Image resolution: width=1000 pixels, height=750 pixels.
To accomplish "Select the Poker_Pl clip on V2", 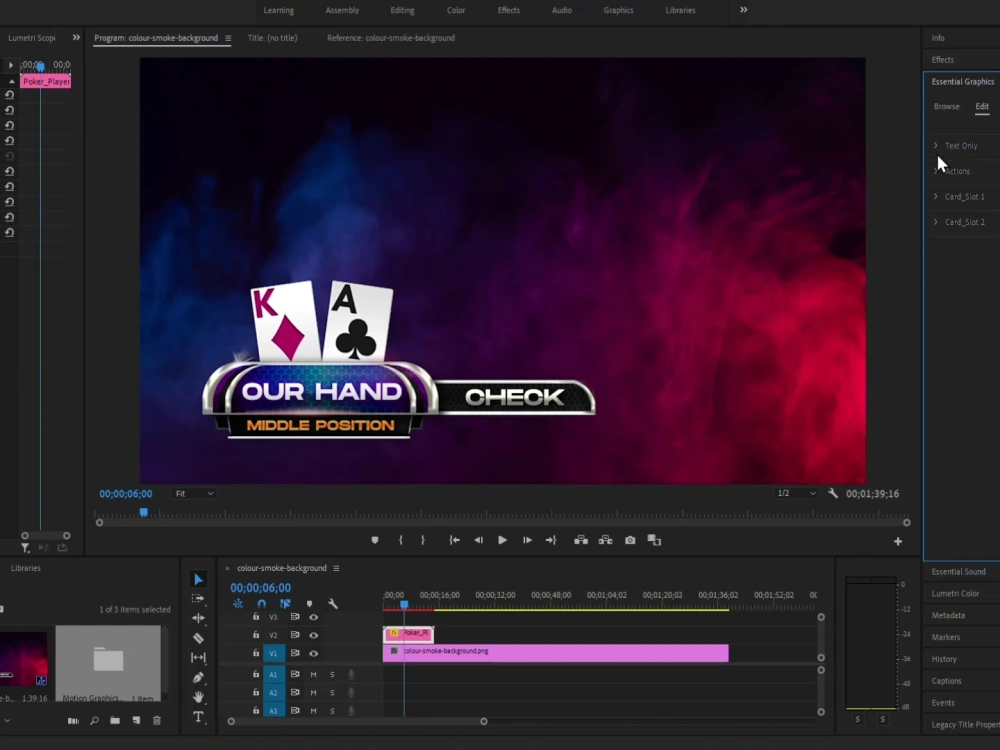I will coord(409,634).
